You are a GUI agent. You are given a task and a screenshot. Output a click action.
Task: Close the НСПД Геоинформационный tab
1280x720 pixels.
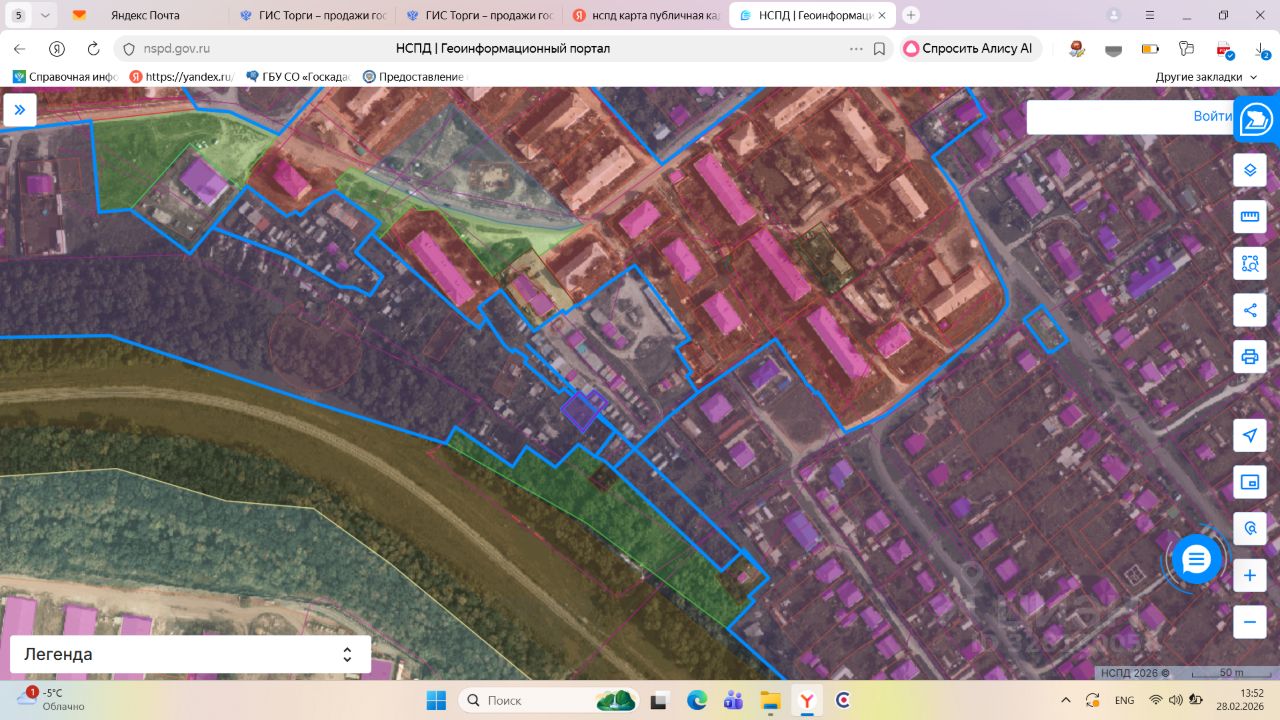(x=882, y=15)
